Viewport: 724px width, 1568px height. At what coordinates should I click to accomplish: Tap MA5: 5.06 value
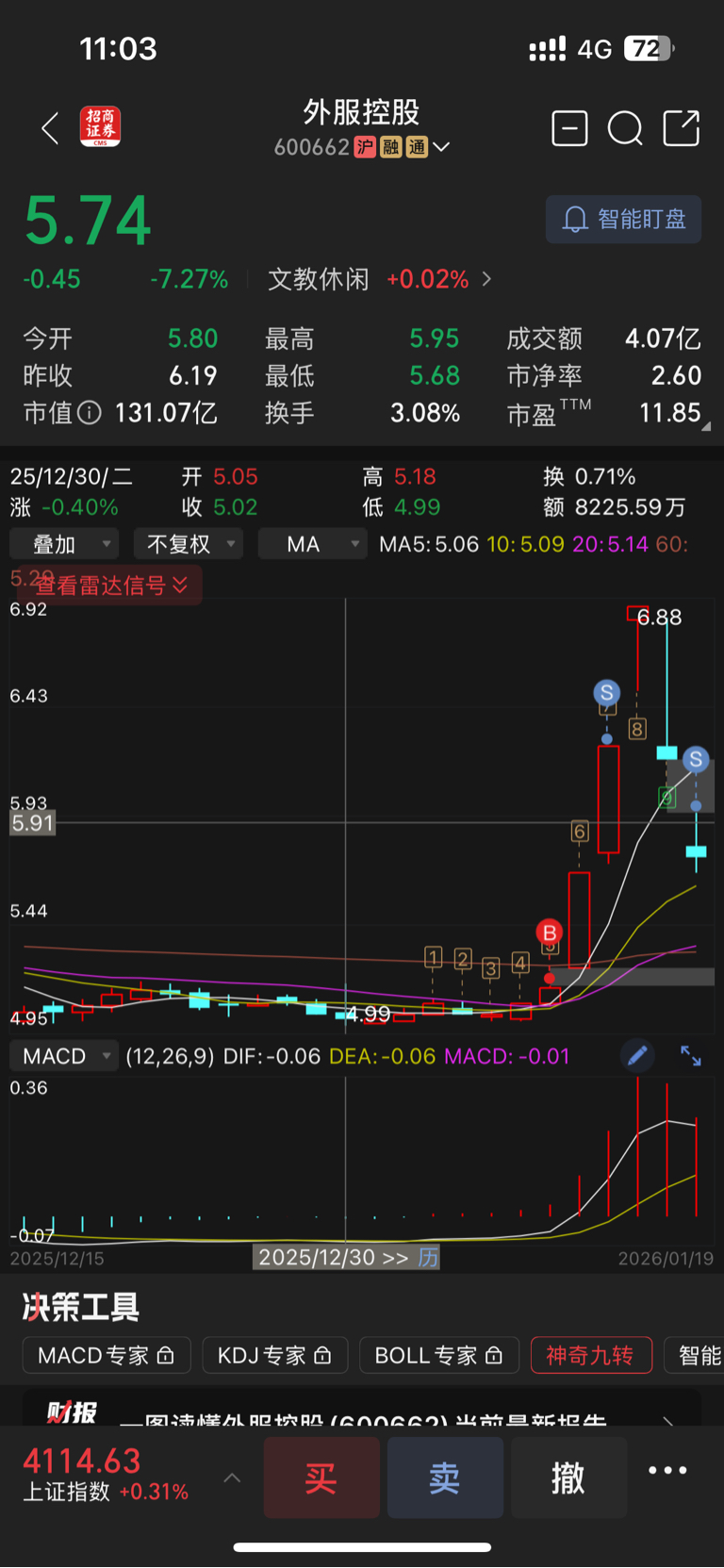tap(429, 544)
